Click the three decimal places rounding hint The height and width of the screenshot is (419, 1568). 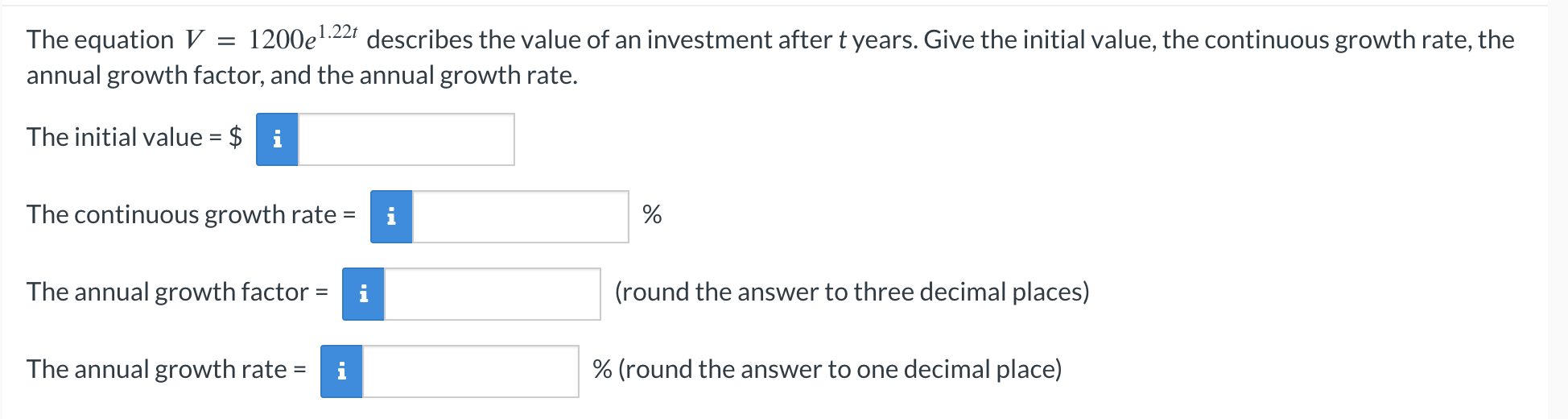[x=852, y=292]
